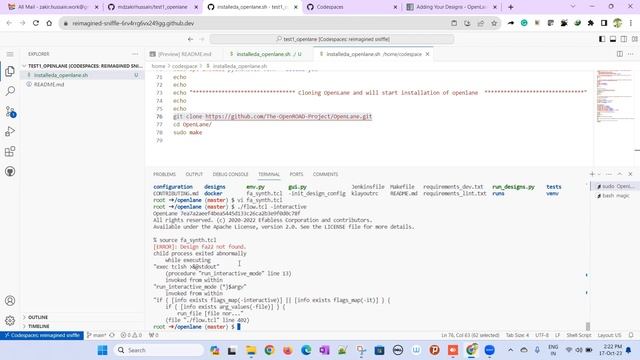Switch to the Output panel tab
Image resolution: width=640 pixels, height=360 pixels.
coord(194,174)
